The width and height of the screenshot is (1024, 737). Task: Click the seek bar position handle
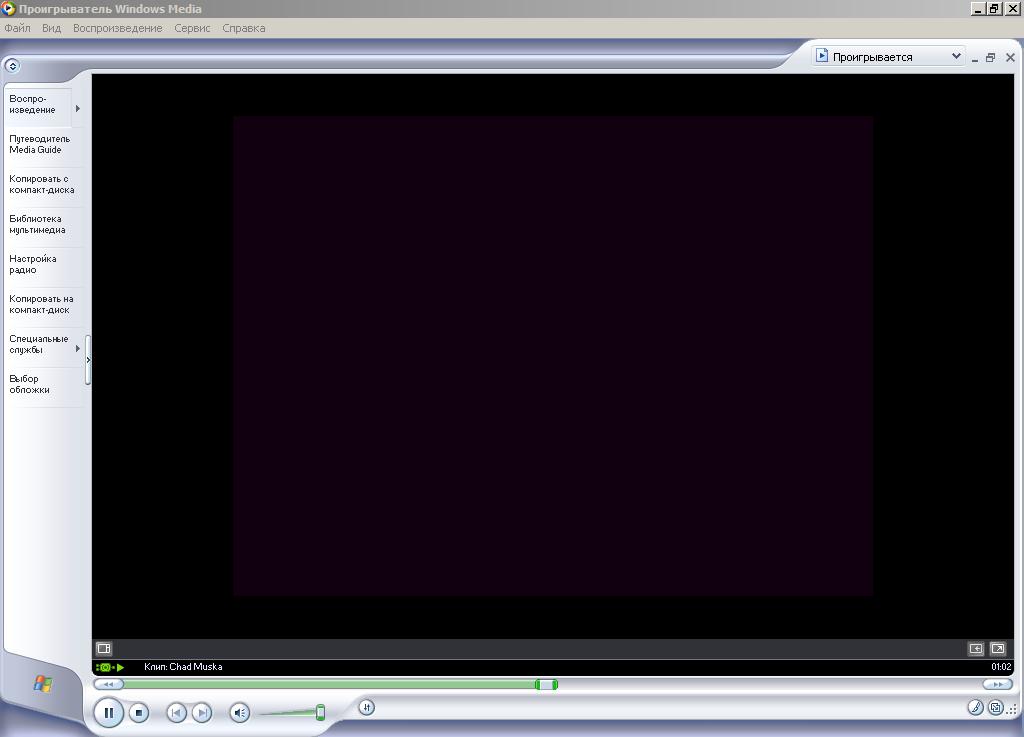click(547, 684)
